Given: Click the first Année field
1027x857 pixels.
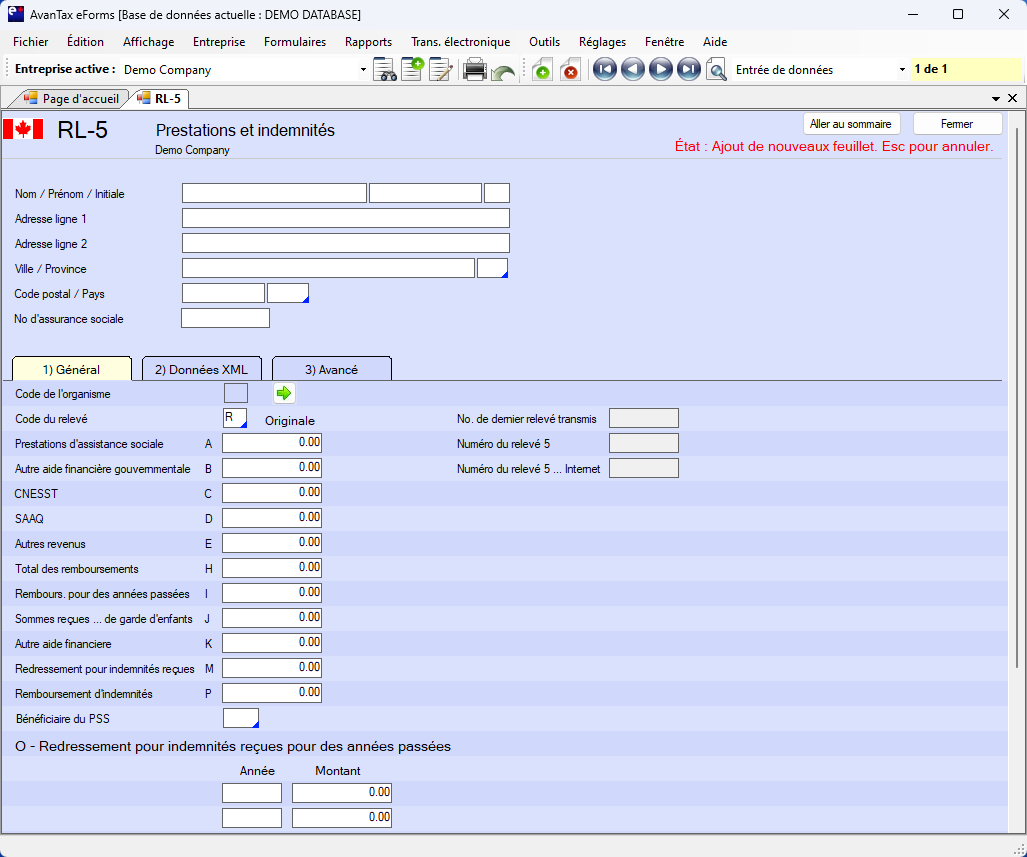Looking at the screenshot, I should pyautogui.click(x=252, y=793).
